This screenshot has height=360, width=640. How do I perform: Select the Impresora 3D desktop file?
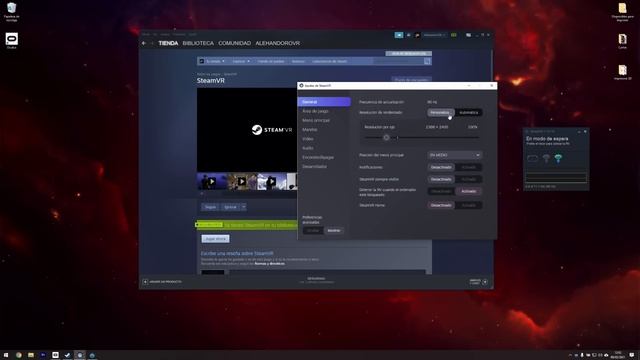pos(622,72)
